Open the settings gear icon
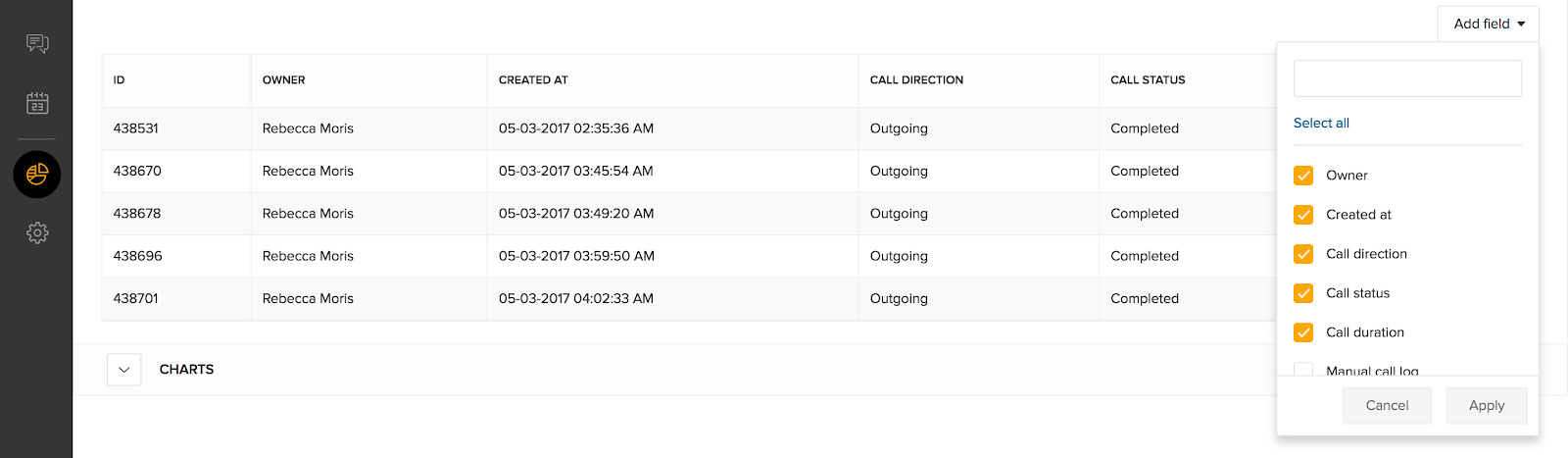This screenshot has width=1568, height=458. (x=37, y=232)
